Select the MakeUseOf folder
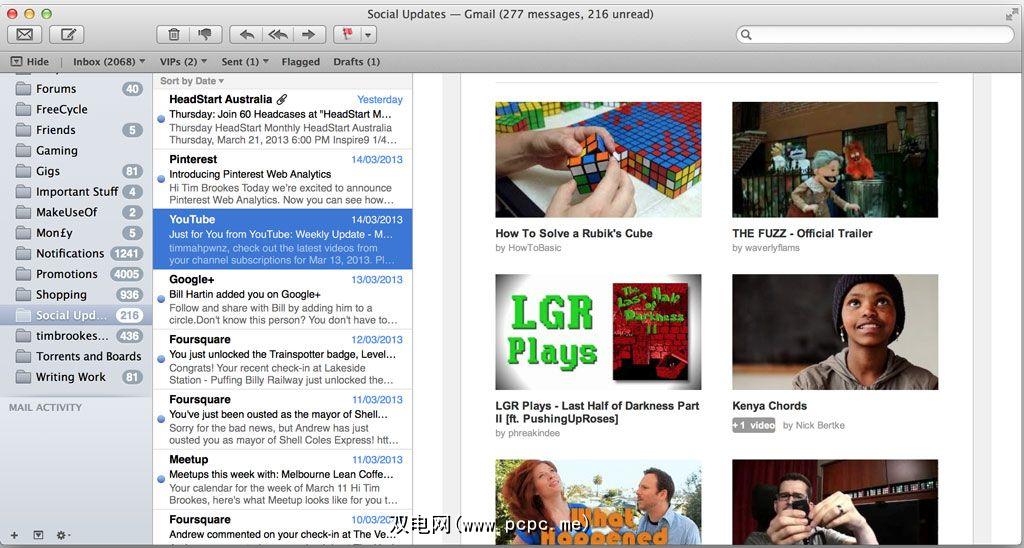This screenshot has height=548, width=1024. pyautogui.click(x=76, y=212)
